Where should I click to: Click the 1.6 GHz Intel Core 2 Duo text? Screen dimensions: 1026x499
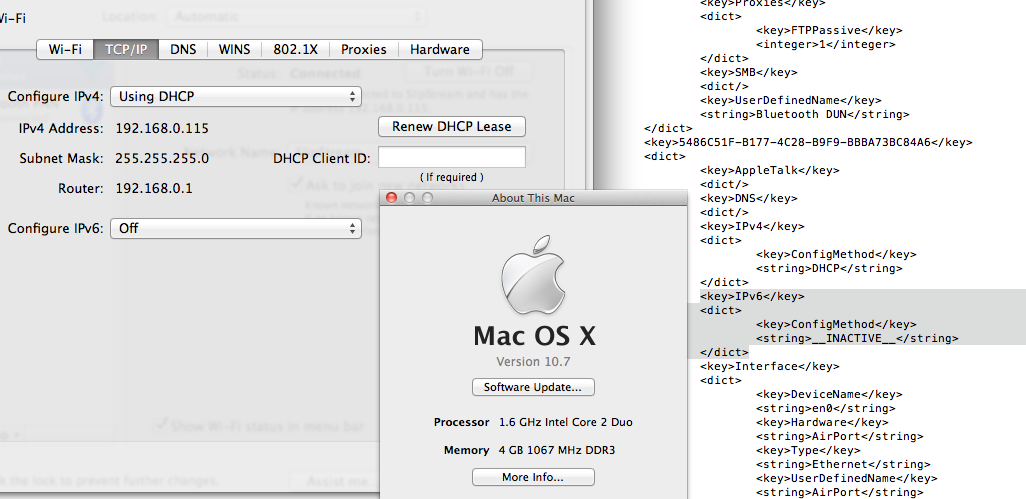pos(566,422)
